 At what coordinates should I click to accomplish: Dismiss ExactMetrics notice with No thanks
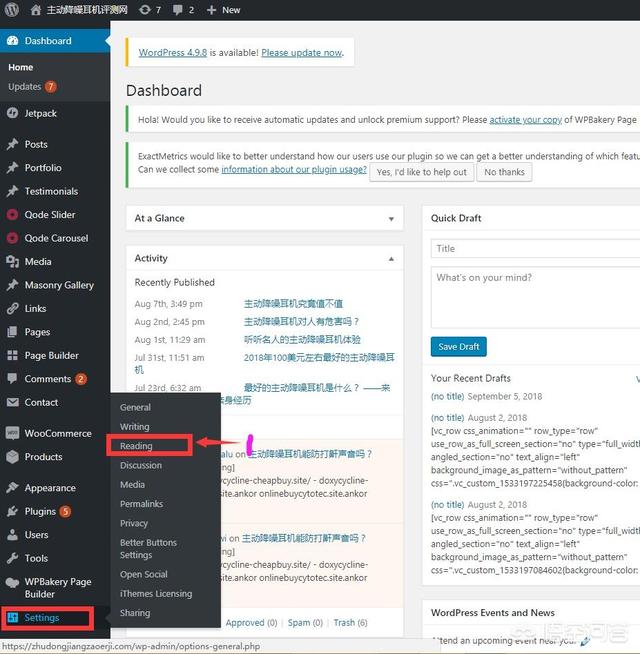coord(504,172)
